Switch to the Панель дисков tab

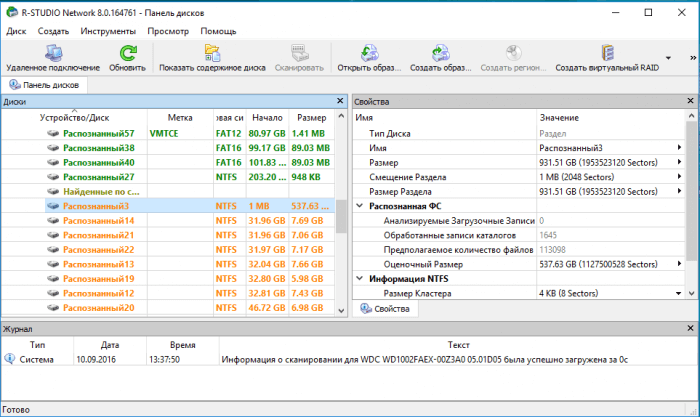pos(45,85)
